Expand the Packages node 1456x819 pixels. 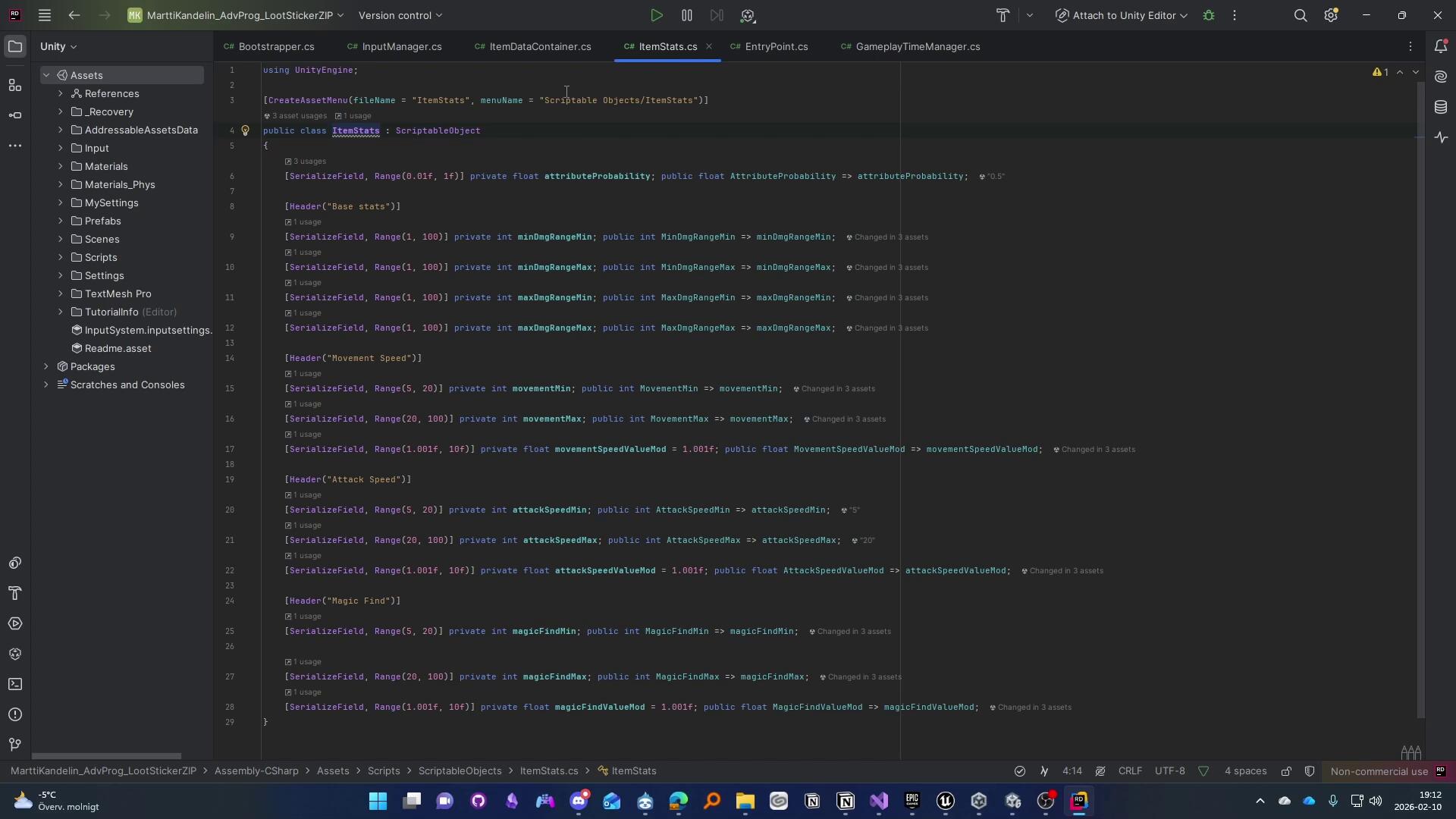tap(46, 366)
